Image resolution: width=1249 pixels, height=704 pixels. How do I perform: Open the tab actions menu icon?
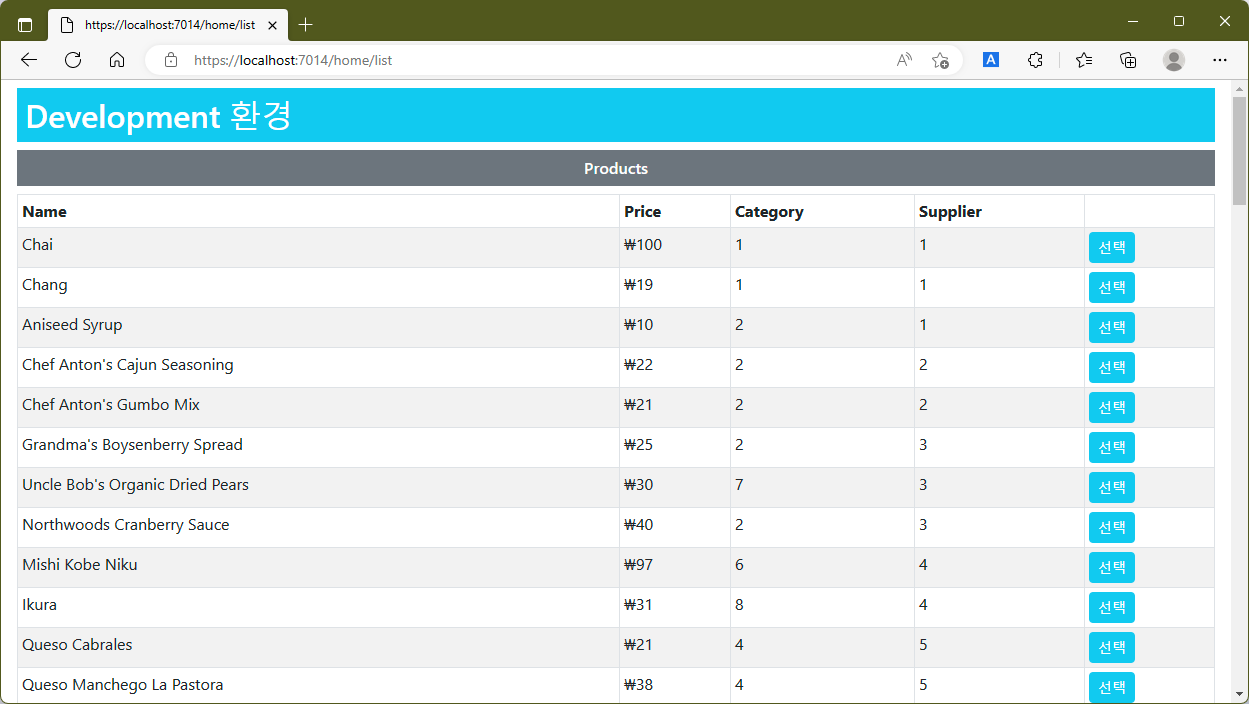pos(25,25)
